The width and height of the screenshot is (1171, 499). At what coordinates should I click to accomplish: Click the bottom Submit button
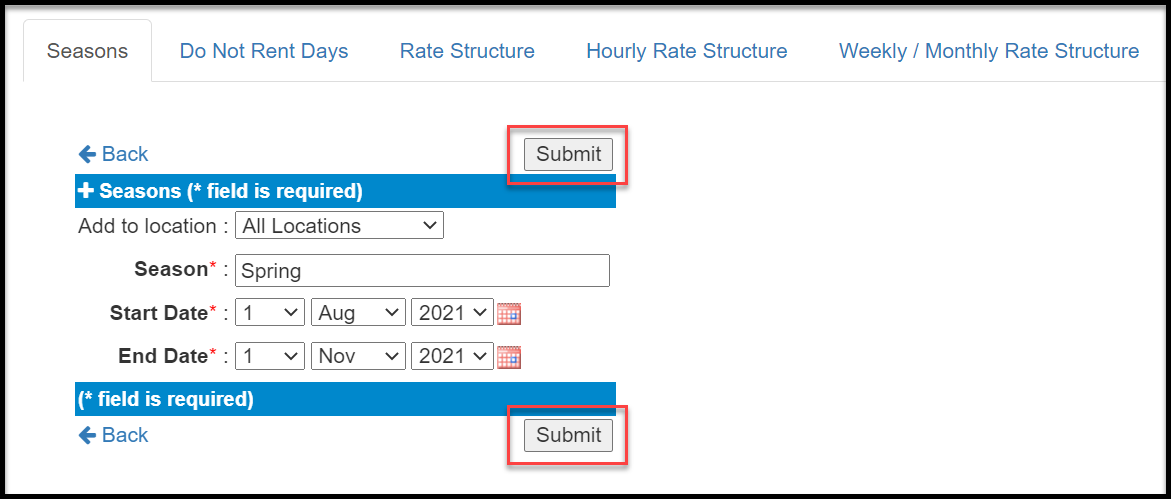click(x=568, y=436)
